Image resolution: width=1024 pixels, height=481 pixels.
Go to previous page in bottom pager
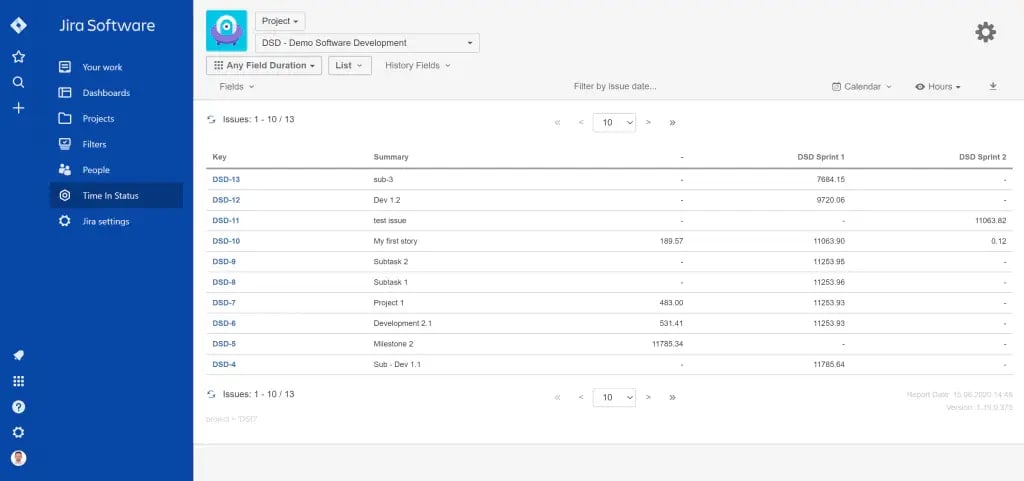click(x=581, y=397)
